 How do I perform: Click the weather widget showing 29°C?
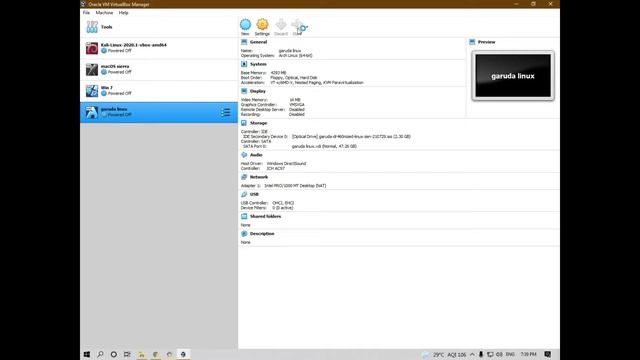pyautogui.click(x=444, y=354)
